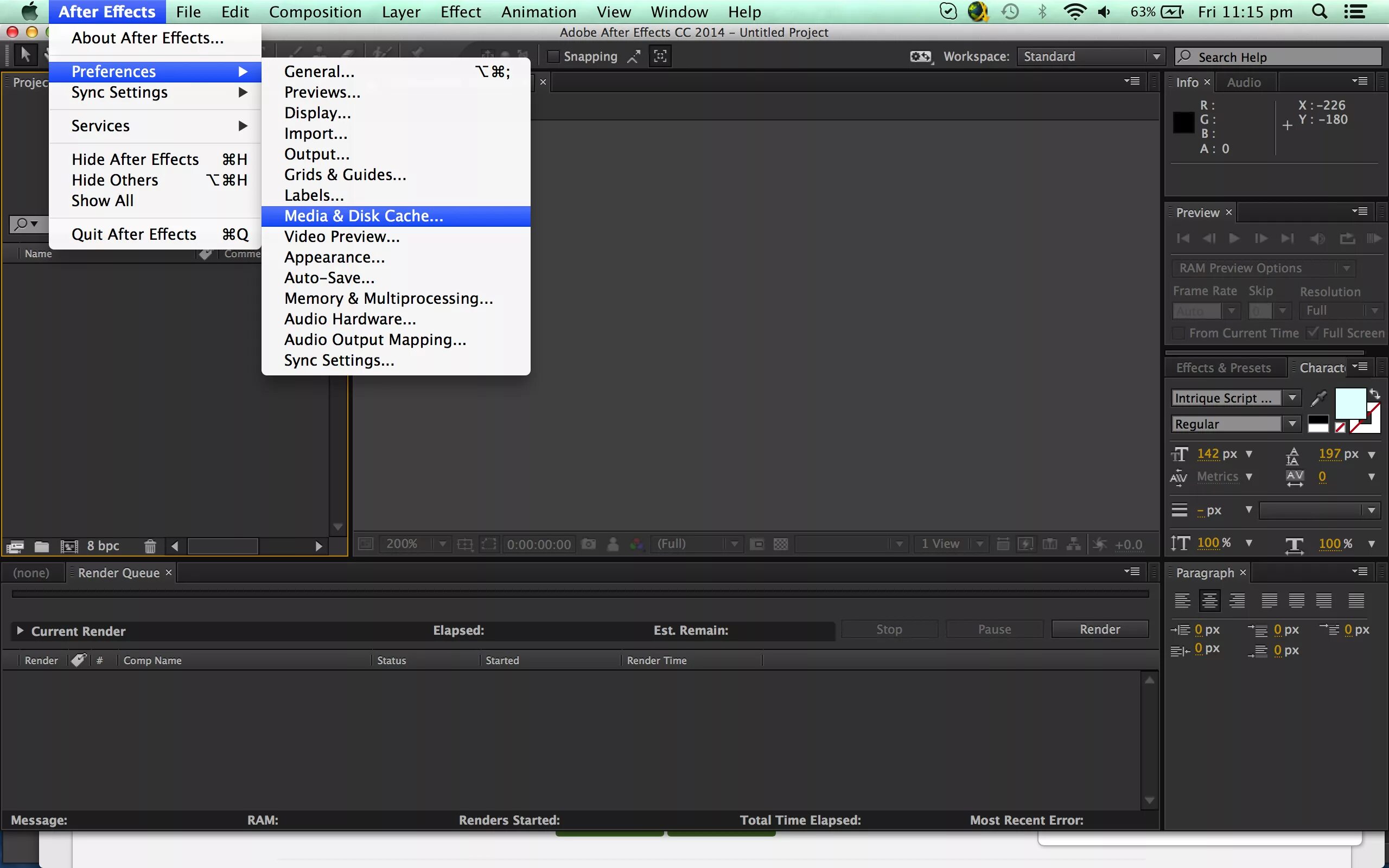Select the Selection arrow tool
Screen dimensions: 1389x868
(x=26, y=55)
